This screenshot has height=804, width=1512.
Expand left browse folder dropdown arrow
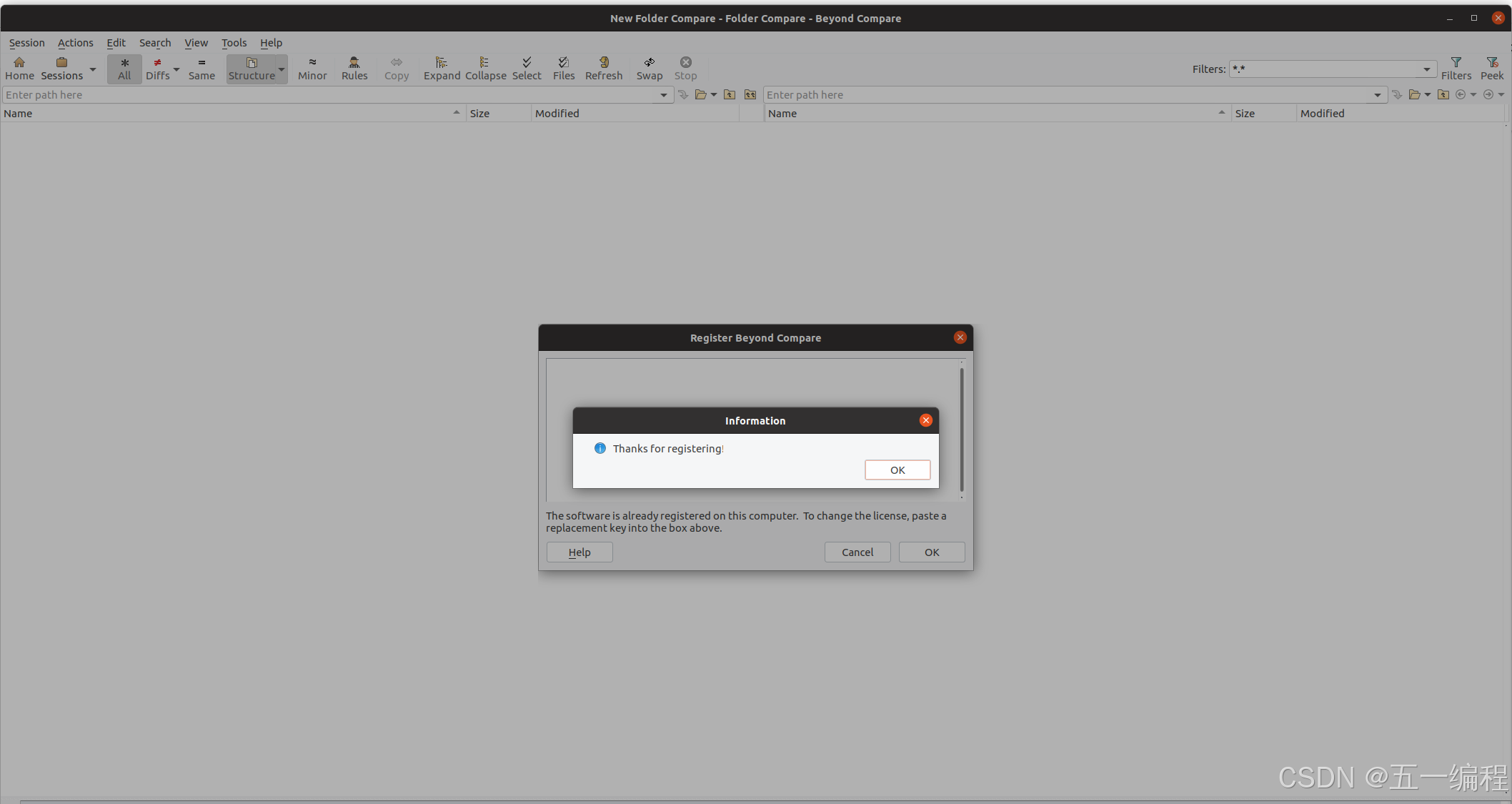714,95
